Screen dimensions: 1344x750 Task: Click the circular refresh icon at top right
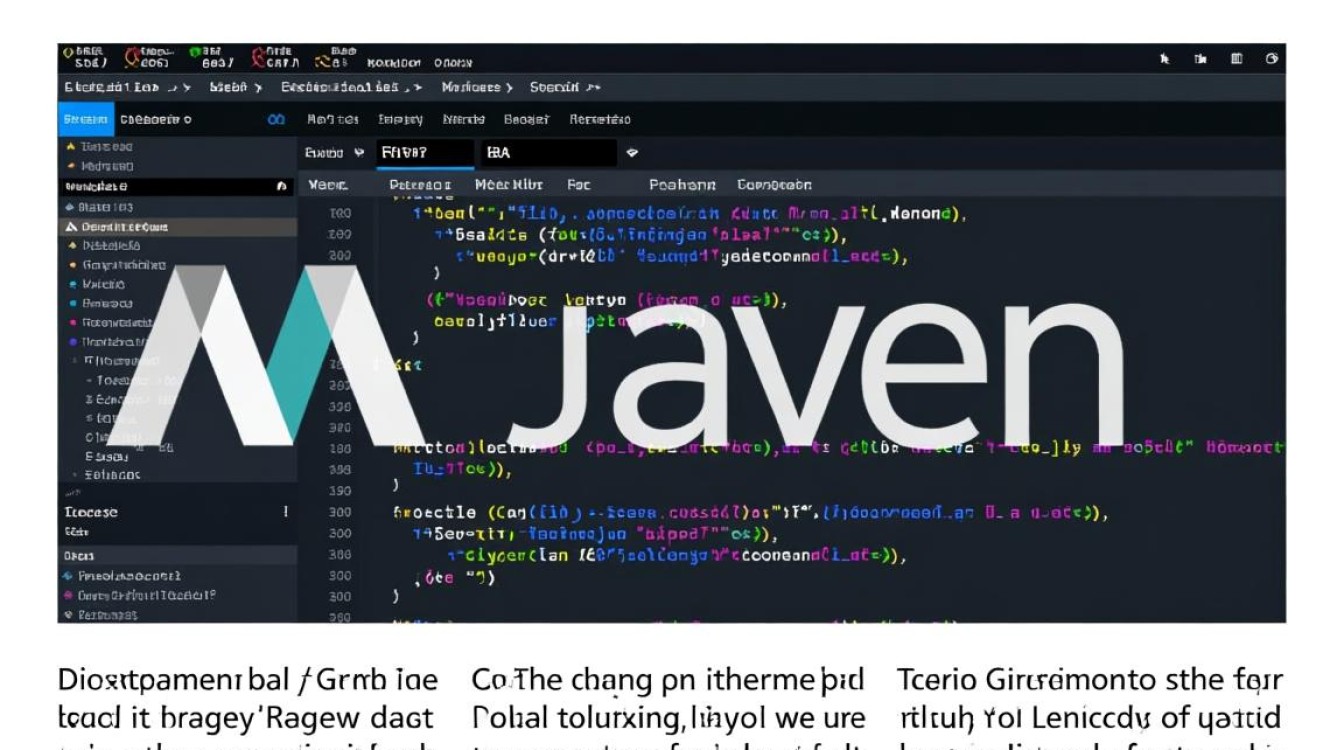pyautogui.click(x=1272, y=60)
